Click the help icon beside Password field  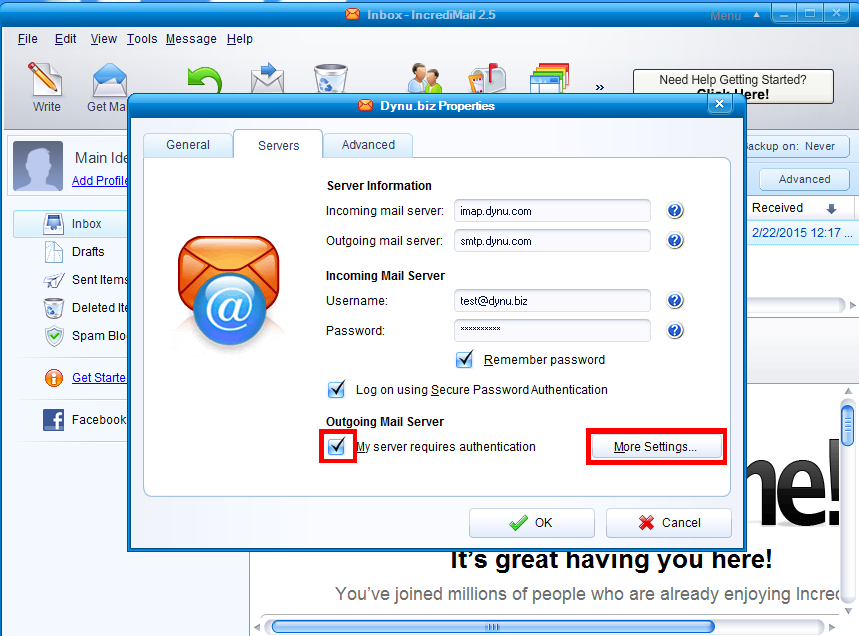point(675,330)
